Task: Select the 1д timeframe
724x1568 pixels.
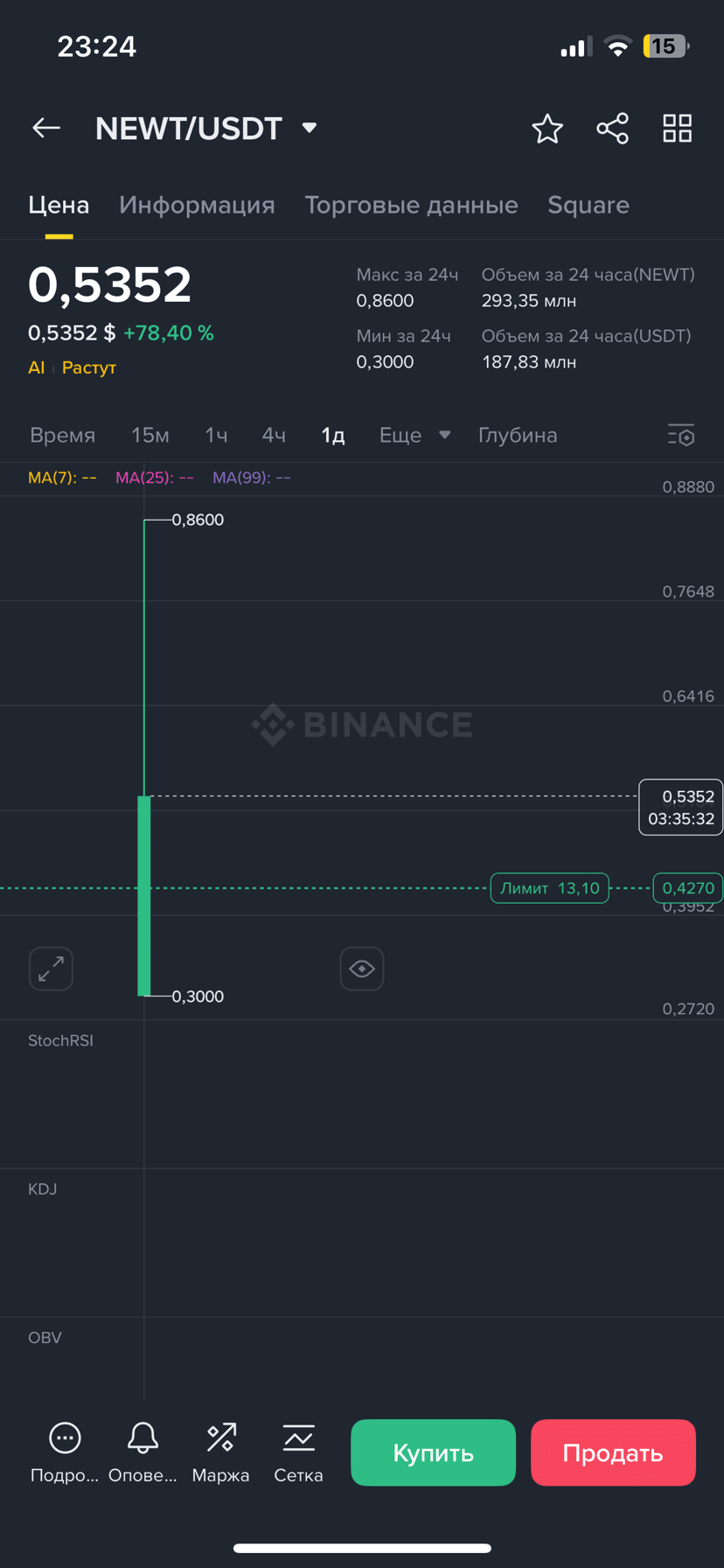Action: tap(333, 435)
